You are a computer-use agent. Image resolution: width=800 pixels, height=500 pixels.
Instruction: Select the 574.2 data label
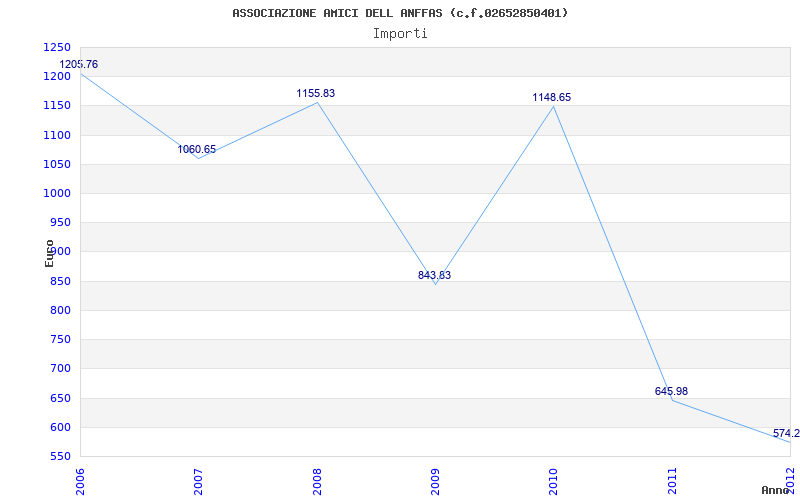coord(786,434)
